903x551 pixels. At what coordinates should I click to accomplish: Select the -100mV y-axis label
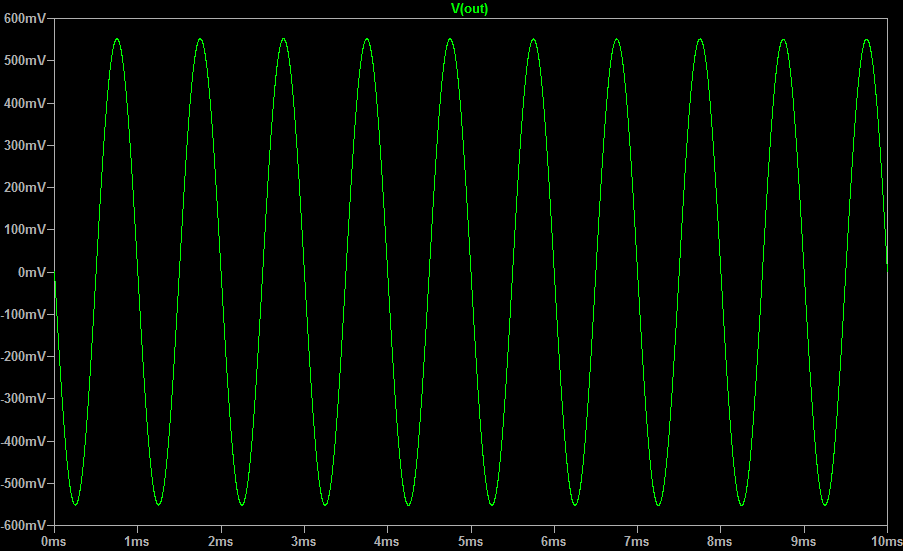(23, 314)
